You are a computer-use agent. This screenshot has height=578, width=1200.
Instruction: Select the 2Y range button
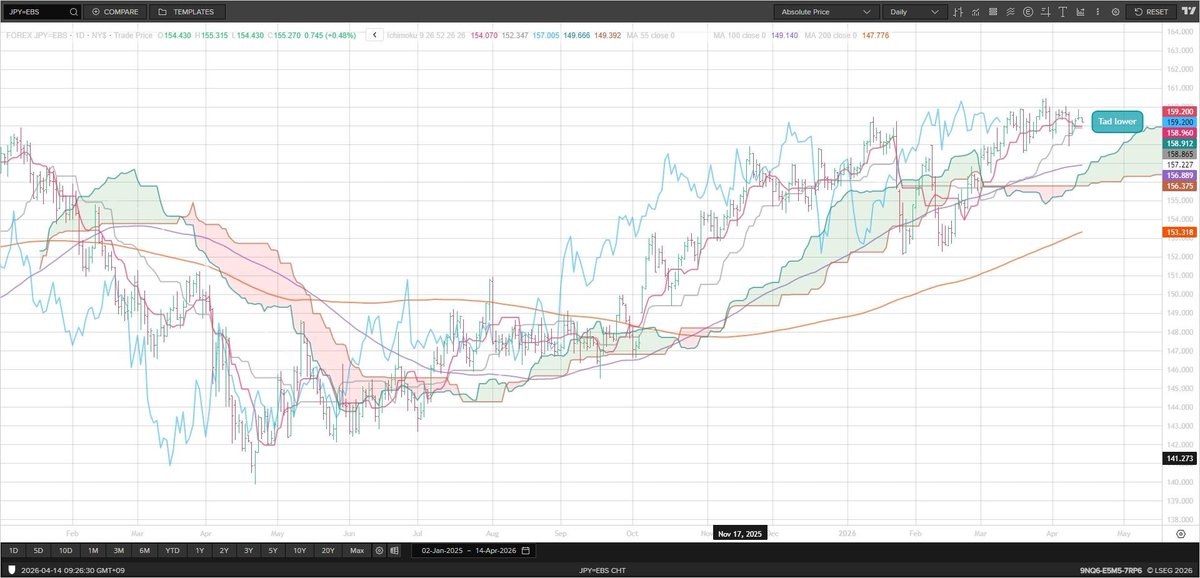click(225, 550)
